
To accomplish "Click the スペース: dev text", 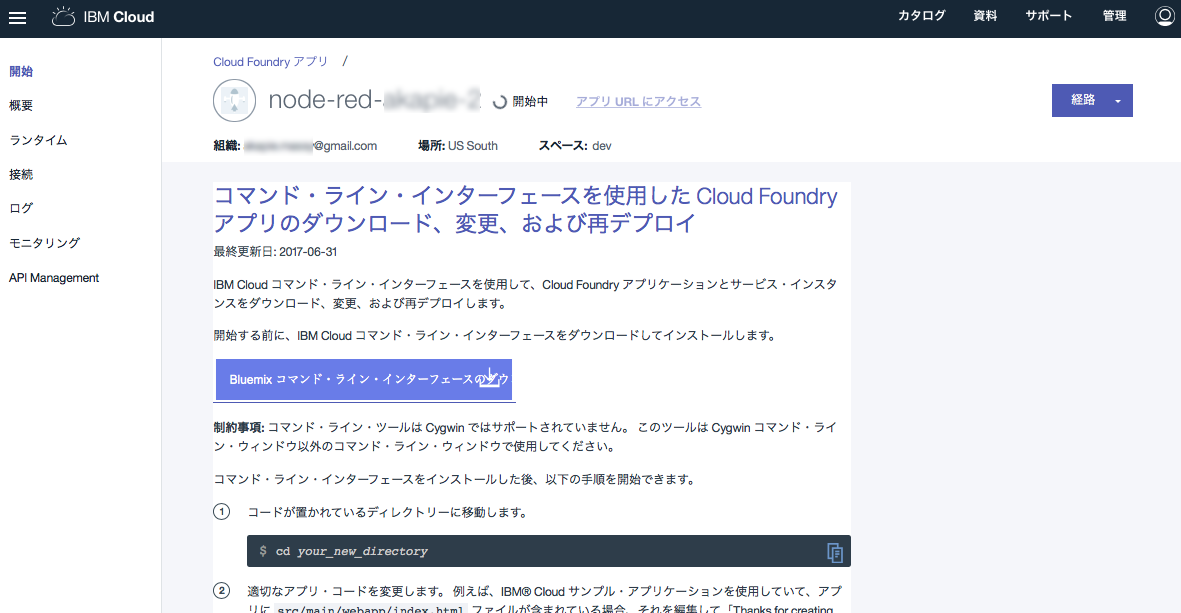I will [575, 145].
